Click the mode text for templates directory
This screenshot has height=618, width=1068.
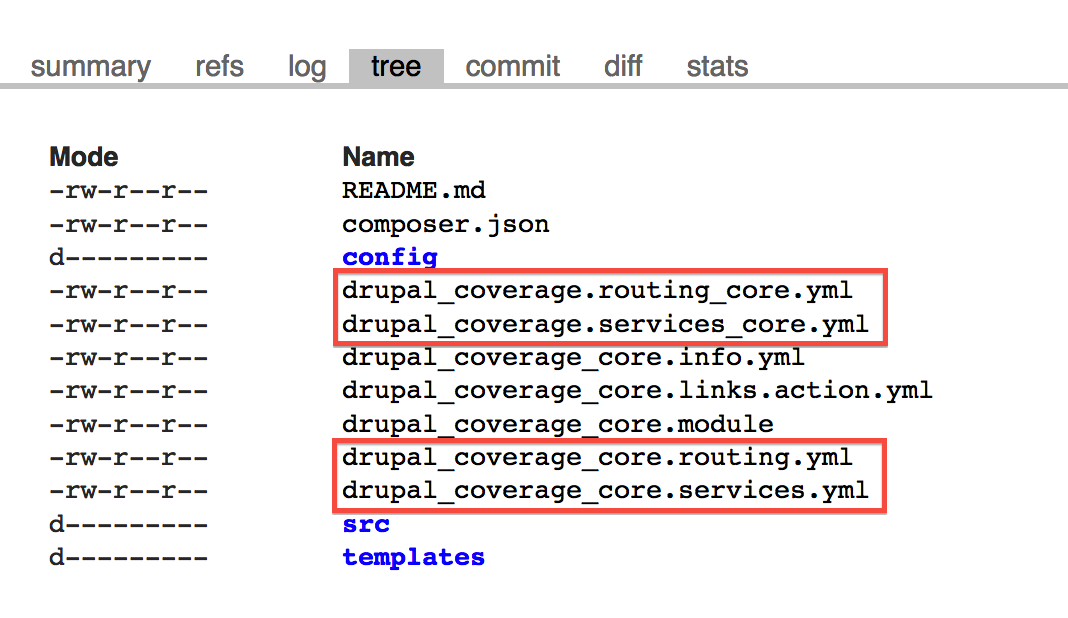(x=129, y=558)
